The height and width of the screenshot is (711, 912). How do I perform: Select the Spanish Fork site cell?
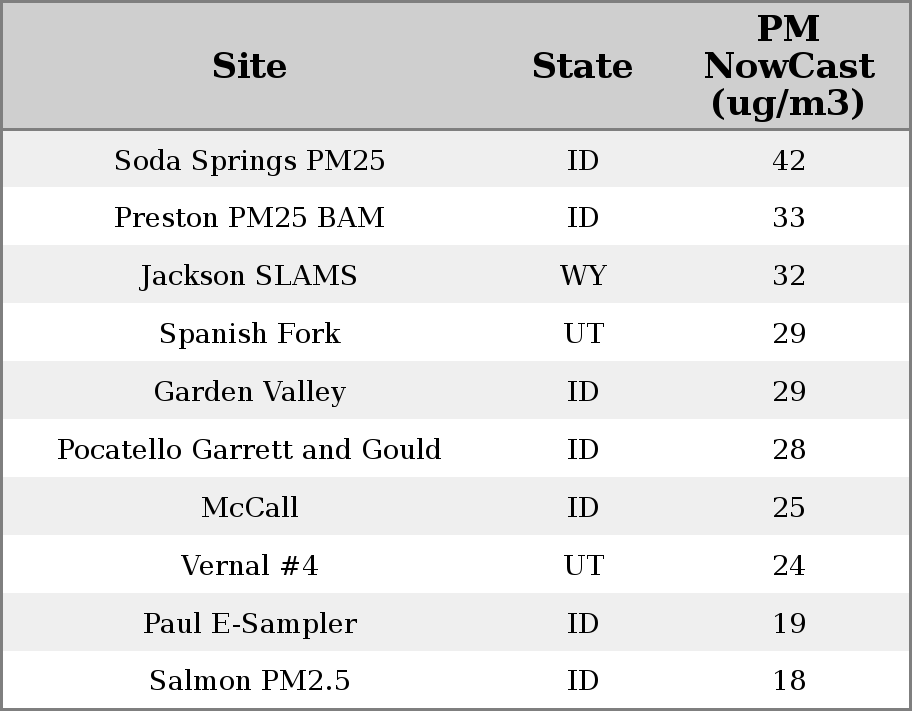(x=249, y=334)
